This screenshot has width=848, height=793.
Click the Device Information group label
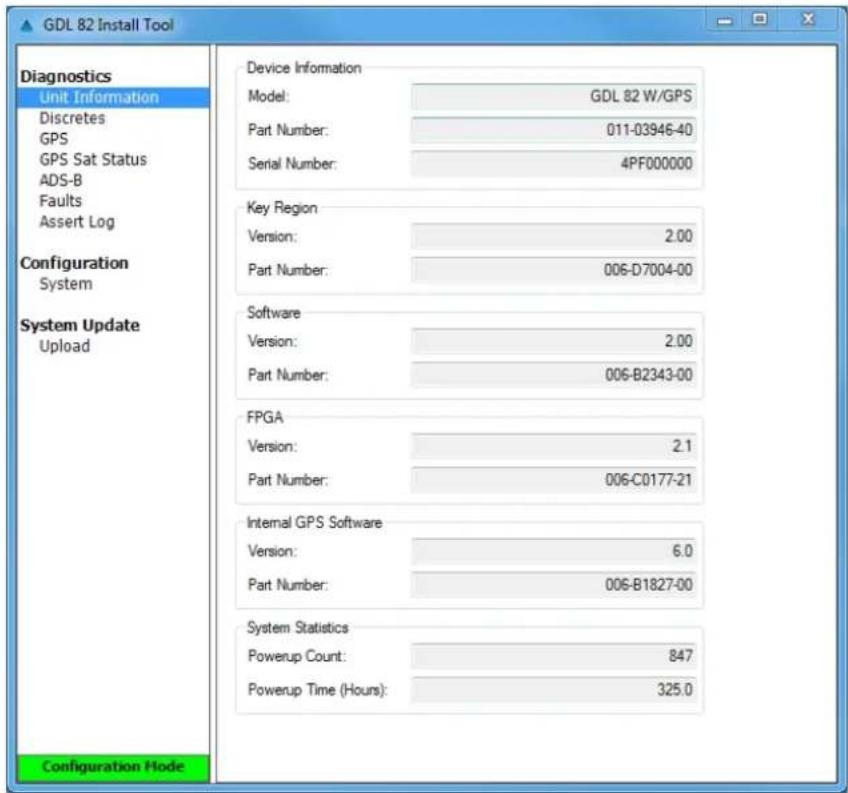pos(304,68)
